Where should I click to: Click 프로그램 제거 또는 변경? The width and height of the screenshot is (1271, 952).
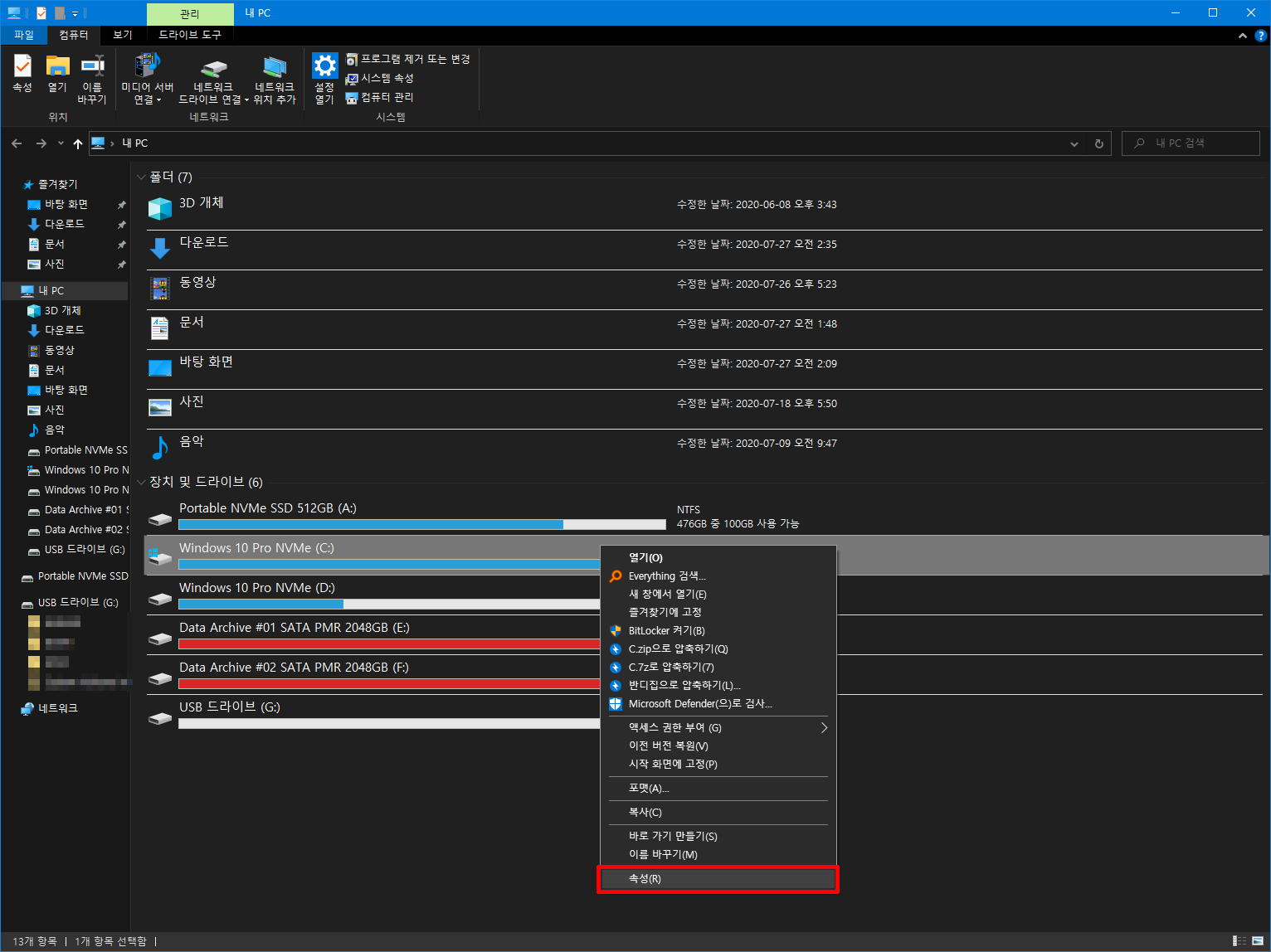408,59
